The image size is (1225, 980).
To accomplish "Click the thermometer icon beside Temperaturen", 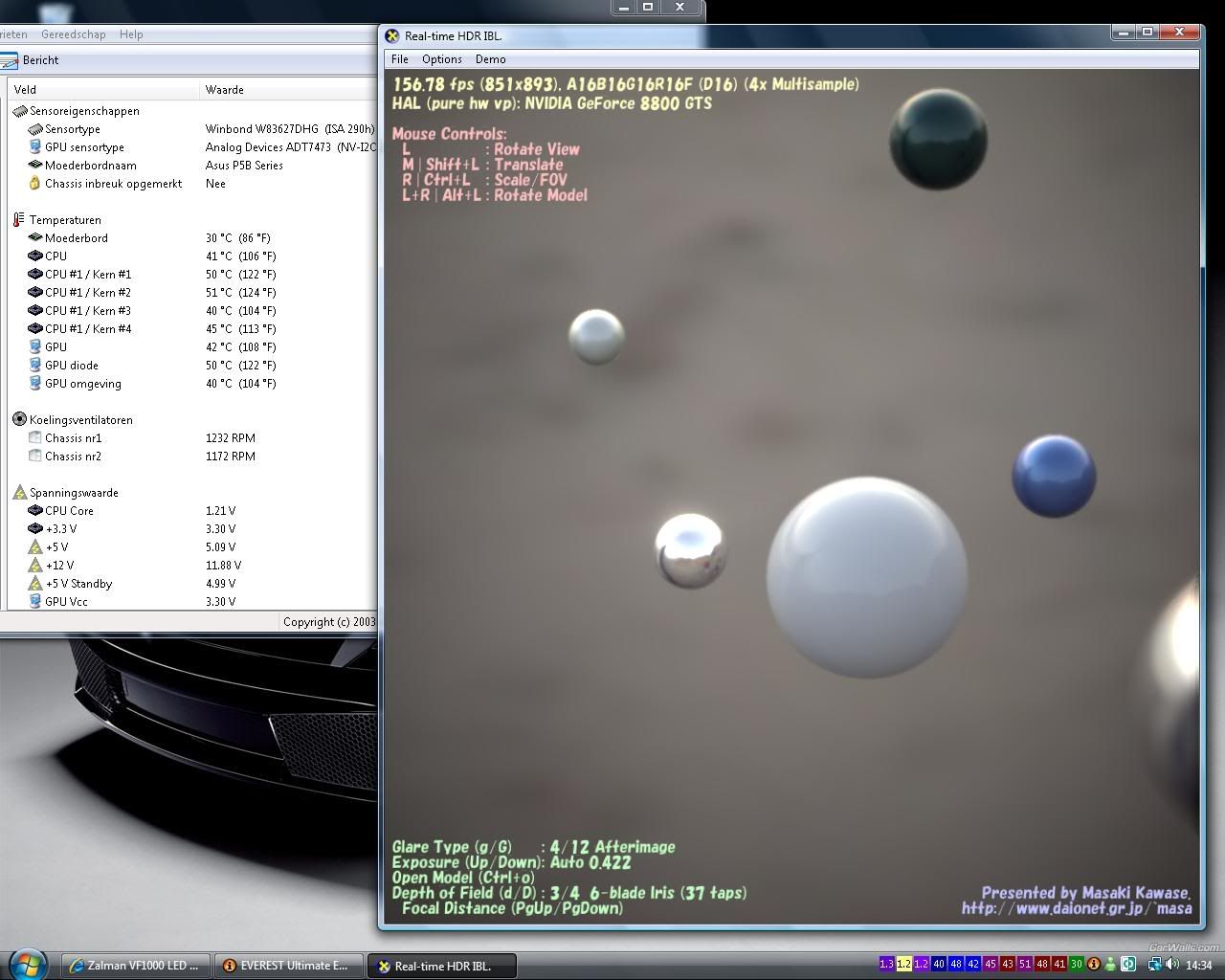I will click(19, 220).
